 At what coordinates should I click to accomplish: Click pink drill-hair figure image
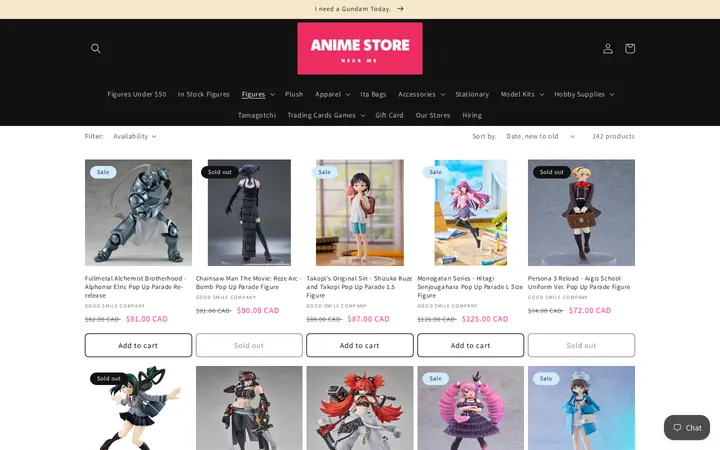470,408
